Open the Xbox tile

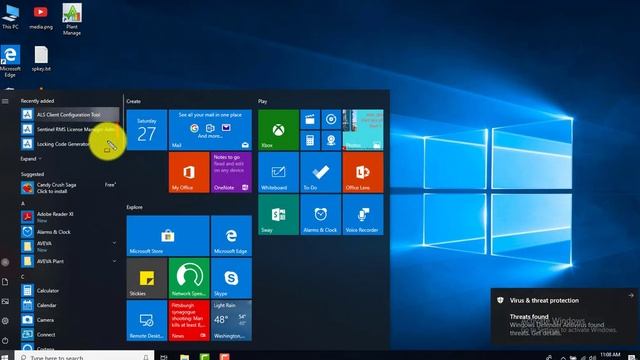278,130
